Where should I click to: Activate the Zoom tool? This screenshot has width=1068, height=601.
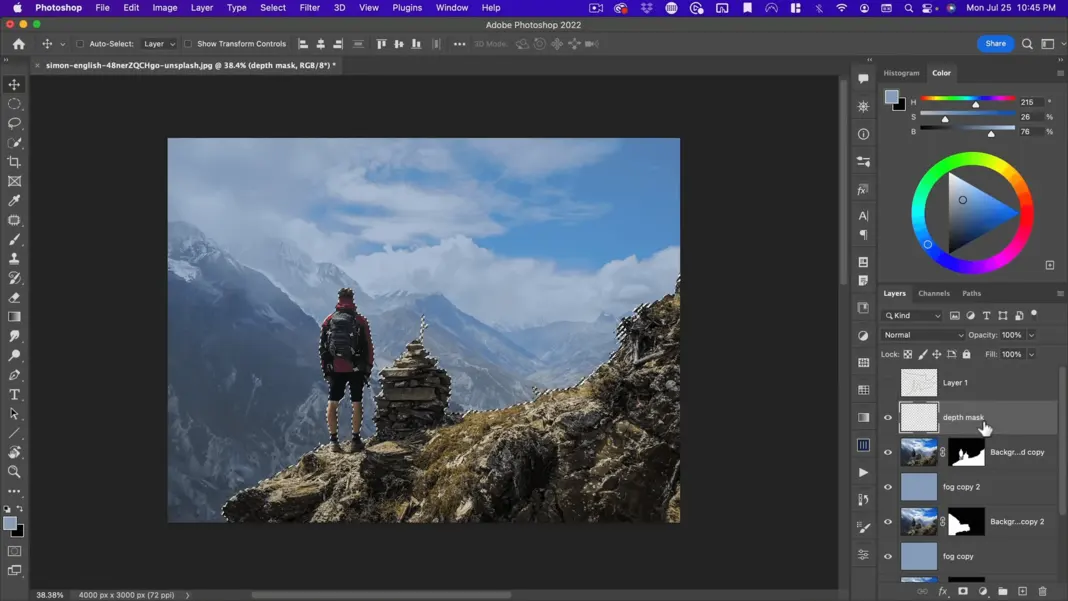[x=14, y=472]
